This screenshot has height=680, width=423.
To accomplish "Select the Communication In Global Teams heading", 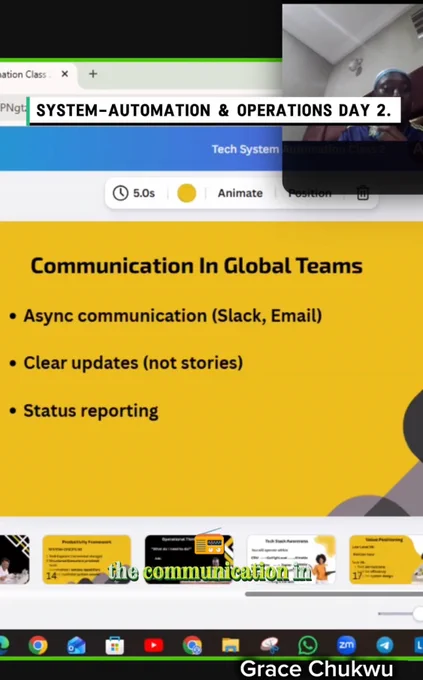I will (x=197, y=265).
